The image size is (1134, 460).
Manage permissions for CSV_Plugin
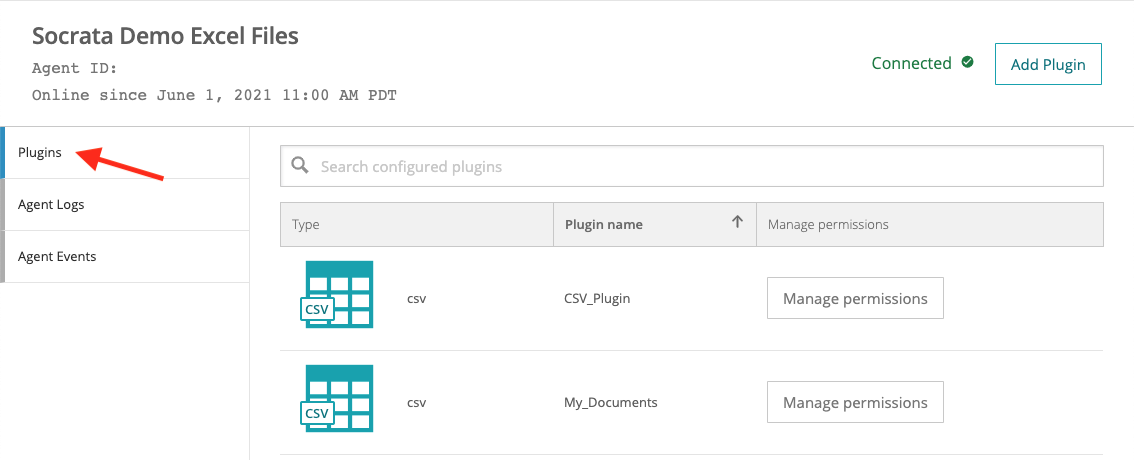(x=855, y=298)
